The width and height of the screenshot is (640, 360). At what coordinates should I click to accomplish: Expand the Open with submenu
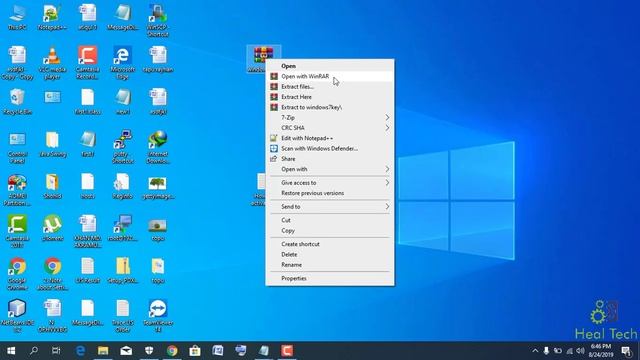pos(330,169)
